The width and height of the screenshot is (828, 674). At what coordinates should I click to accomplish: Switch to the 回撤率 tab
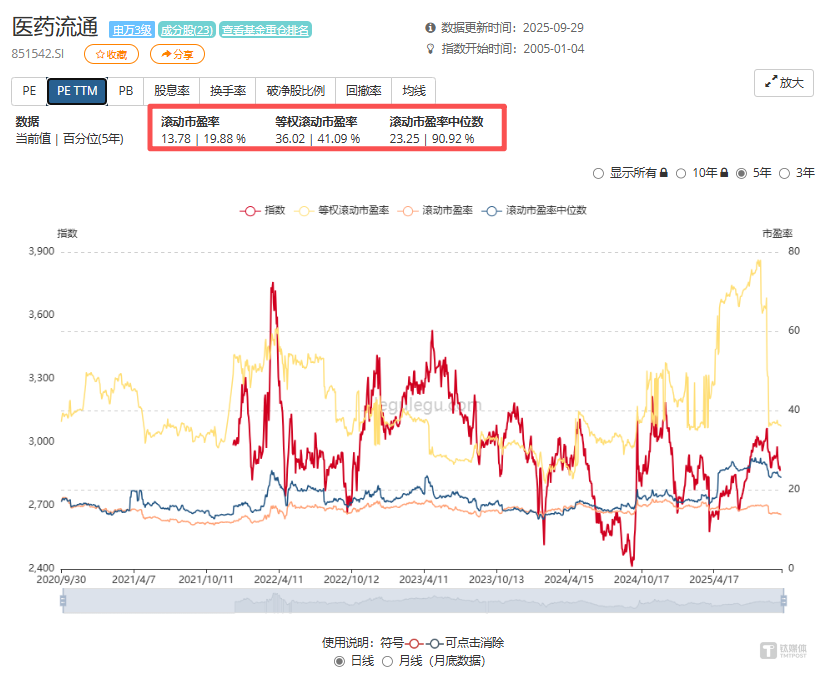point(363,90)
